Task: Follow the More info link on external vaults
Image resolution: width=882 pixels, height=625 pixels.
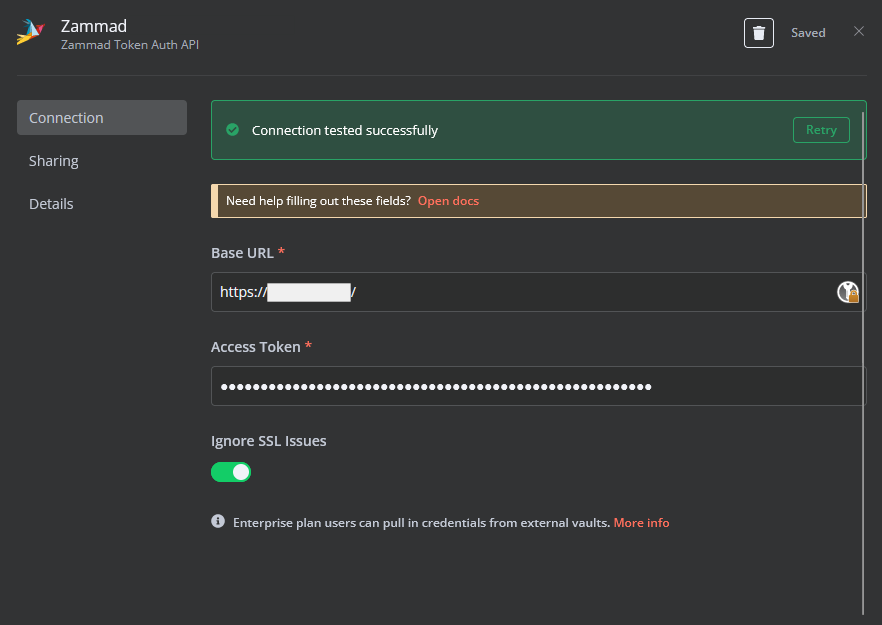Action: pyautogui.click(x=641, y=523)
